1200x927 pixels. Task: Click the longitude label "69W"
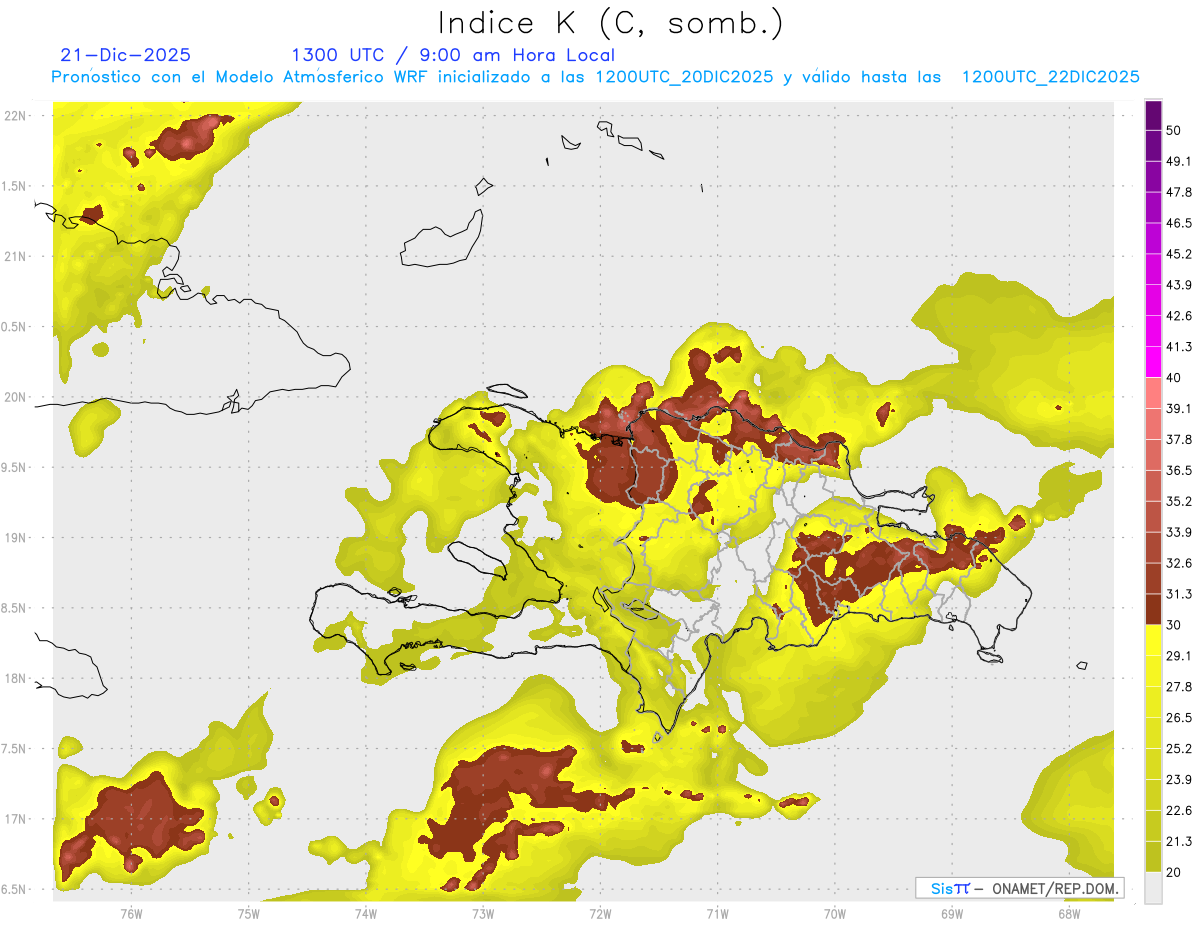(x=951, y=914)
